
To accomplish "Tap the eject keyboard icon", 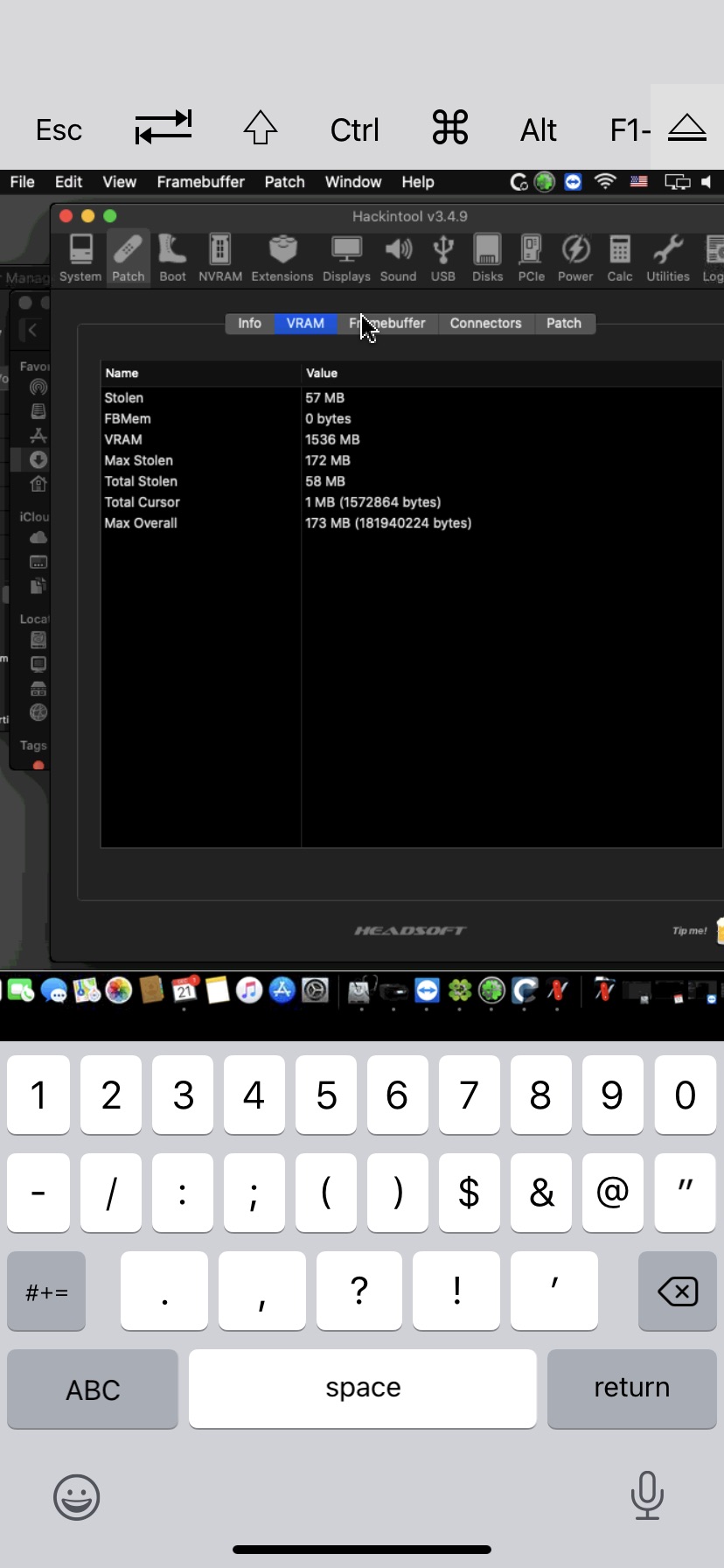I will point(687,128).
